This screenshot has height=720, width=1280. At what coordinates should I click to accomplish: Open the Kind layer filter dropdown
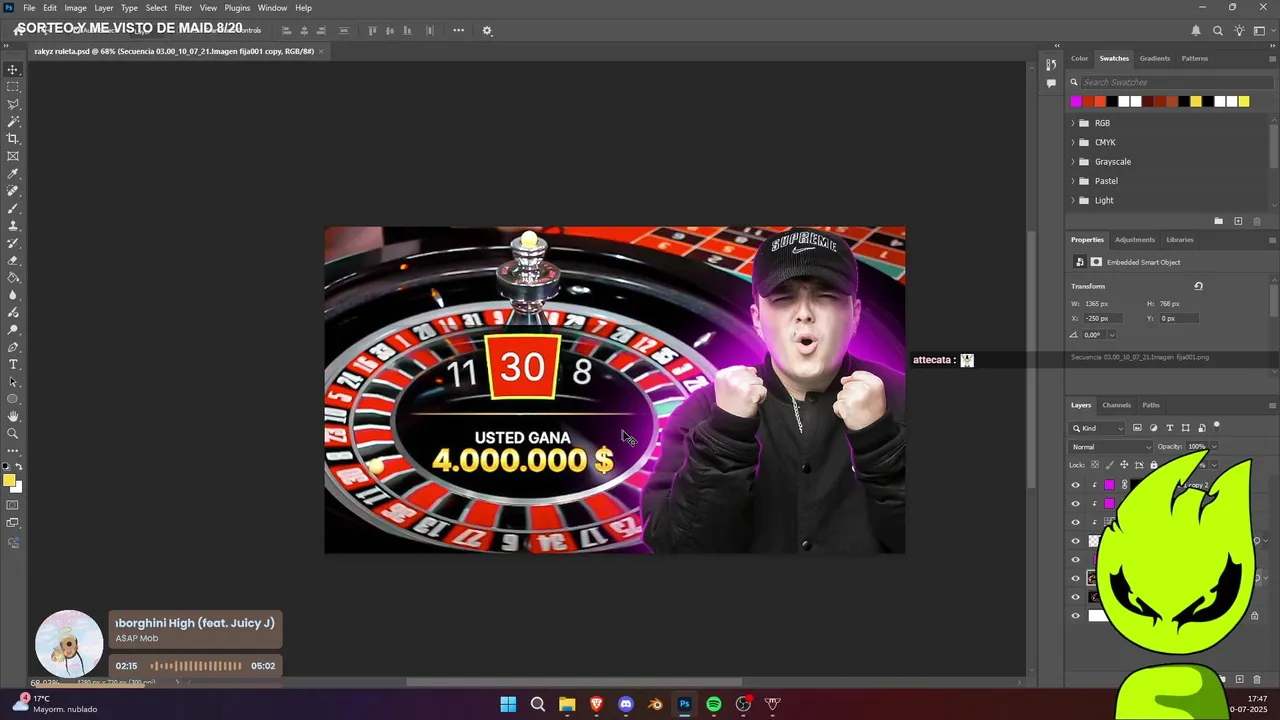[1096, 428]
